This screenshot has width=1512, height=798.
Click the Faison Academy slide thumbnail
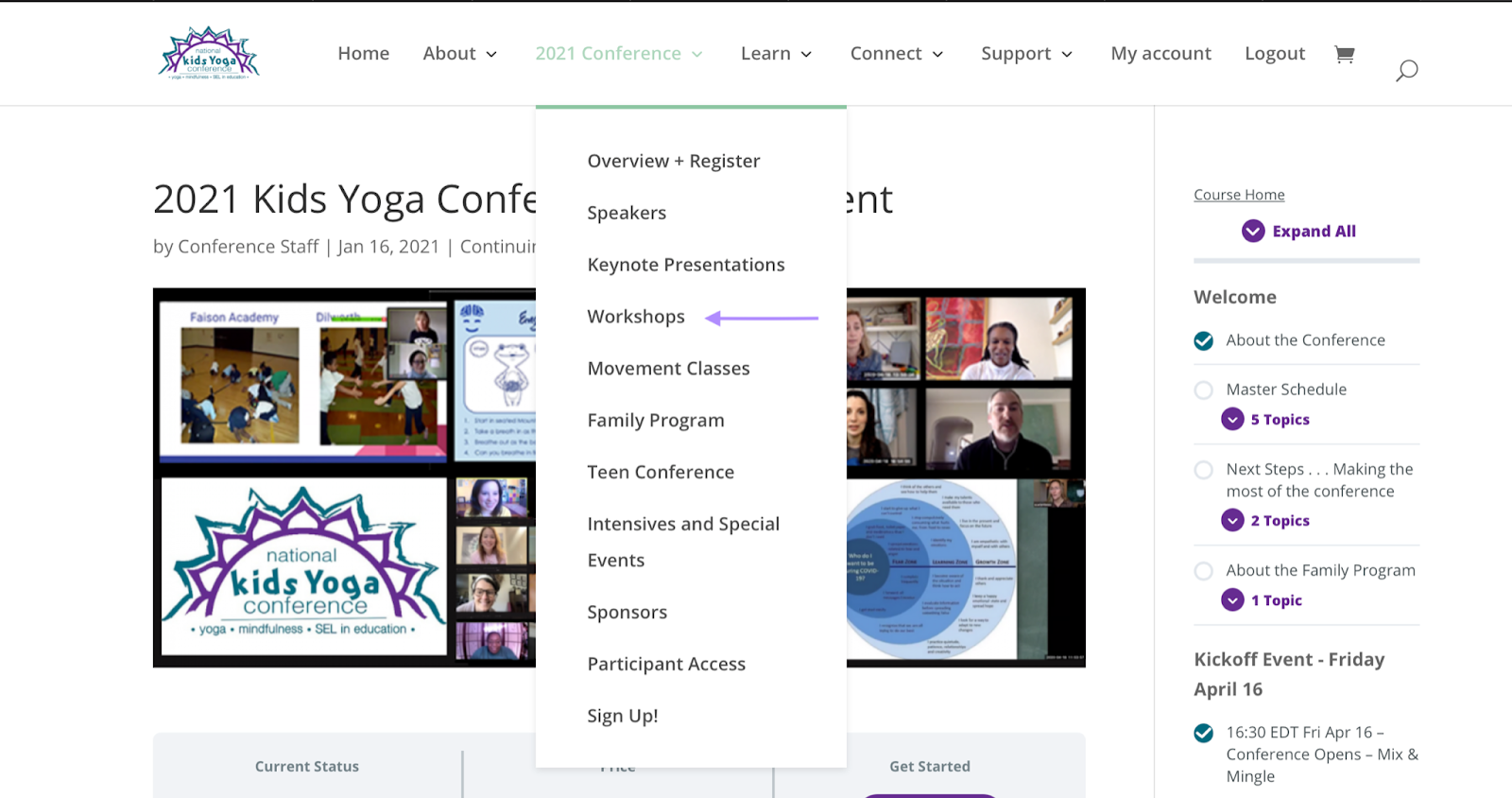coord(301,380)
